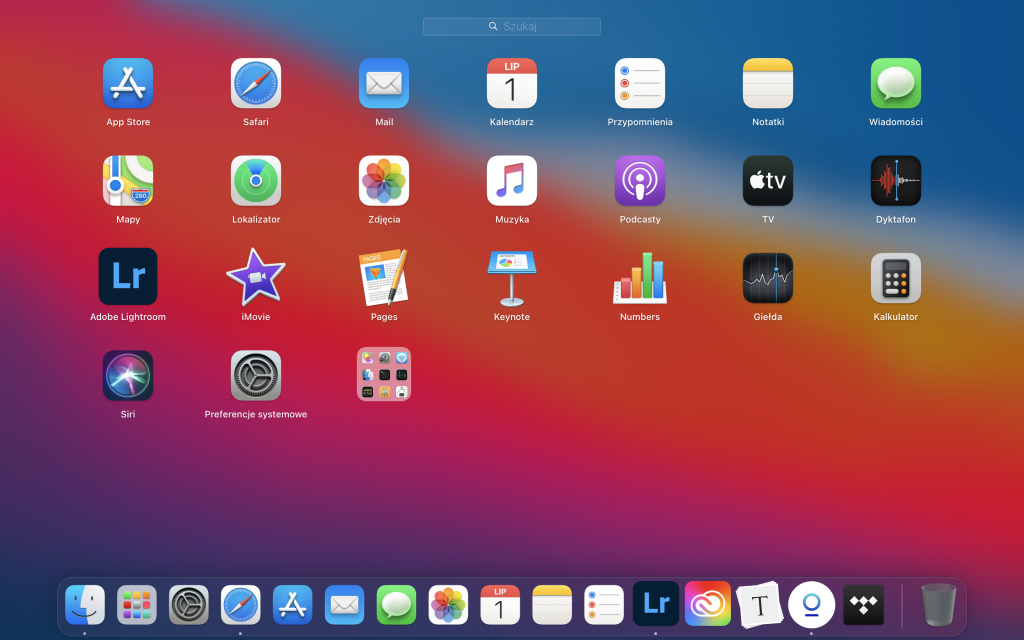Launch Przypomnienia app
The image size is (1024, 640).
(639, 84)
